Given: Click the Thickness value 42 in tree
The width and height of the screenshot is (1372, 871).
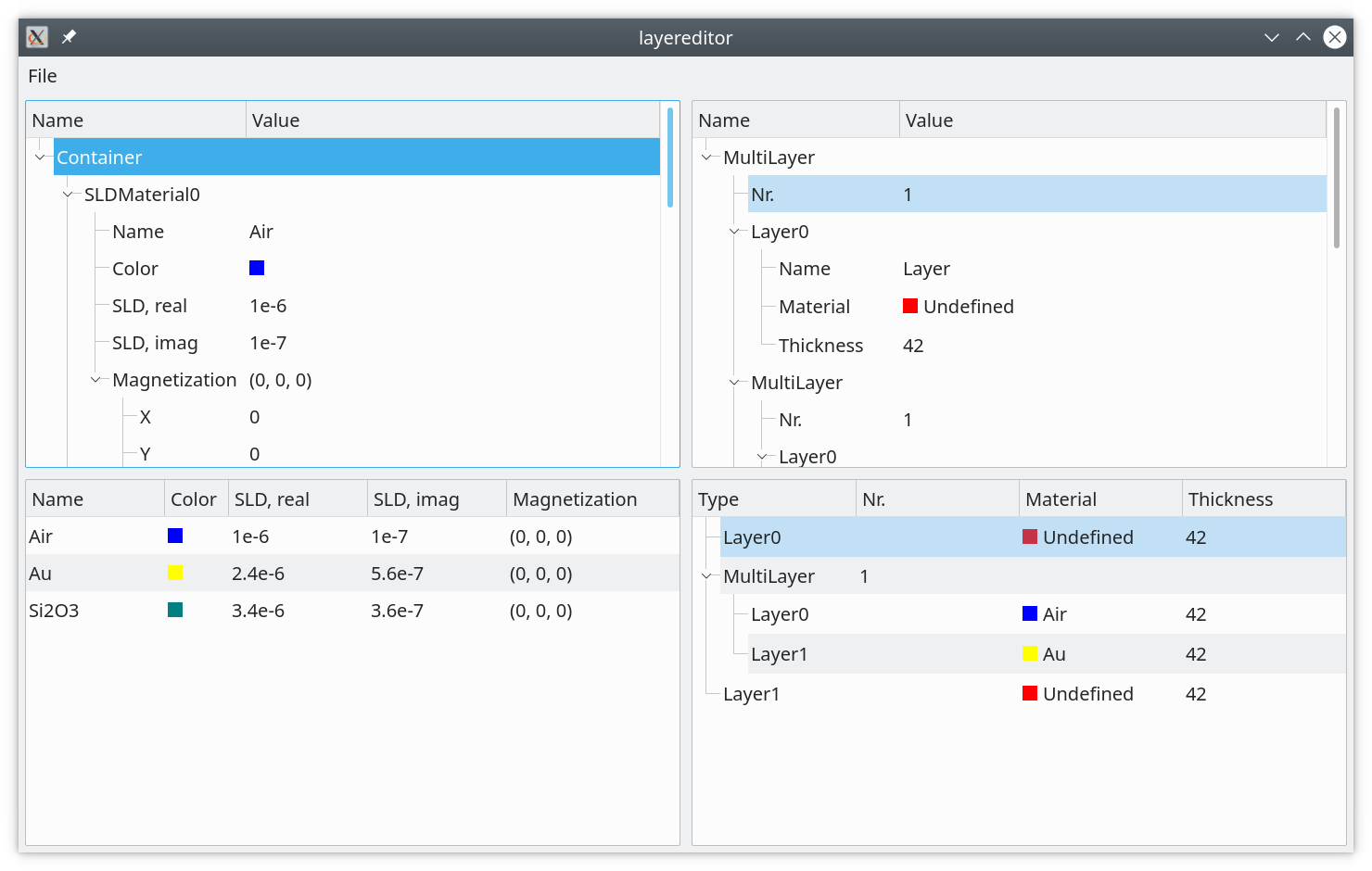Looking at the screenshot, I should coord(913,346).
